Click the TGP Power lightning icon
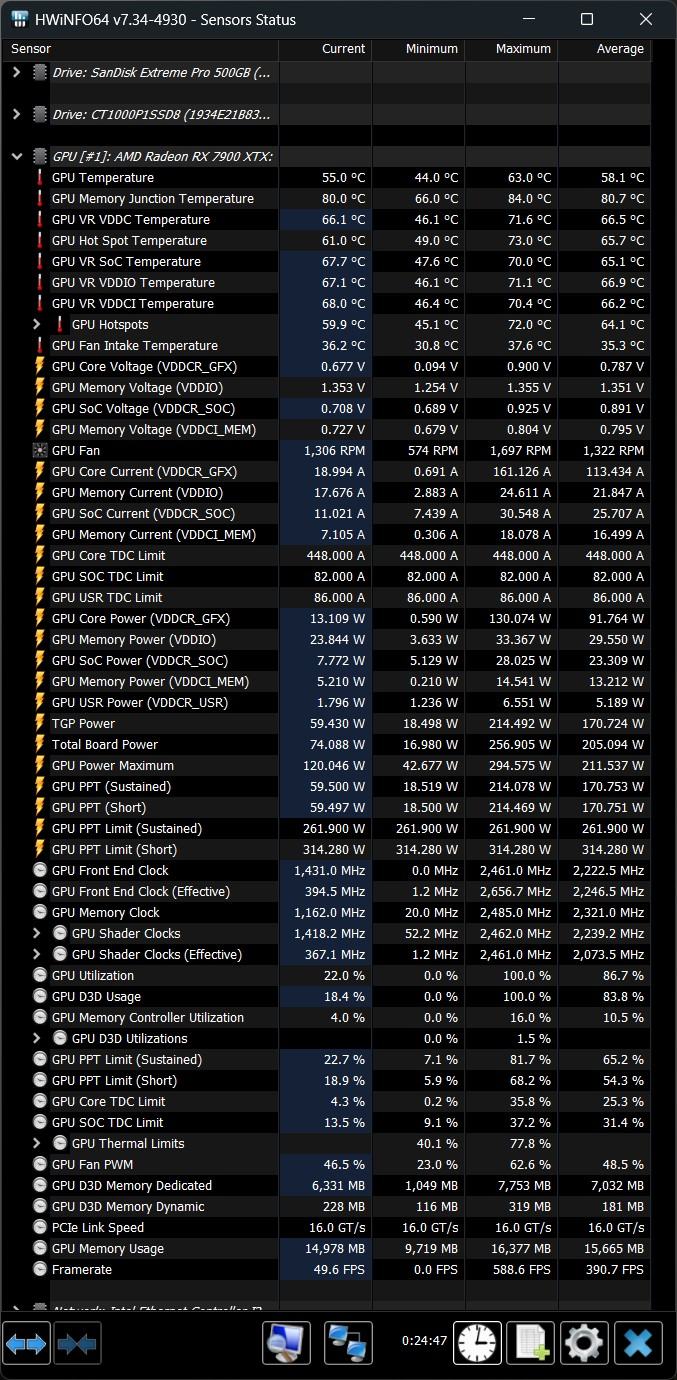This screenshot has width=677, height=1380. pyautogui.click(x=40, y=723)
